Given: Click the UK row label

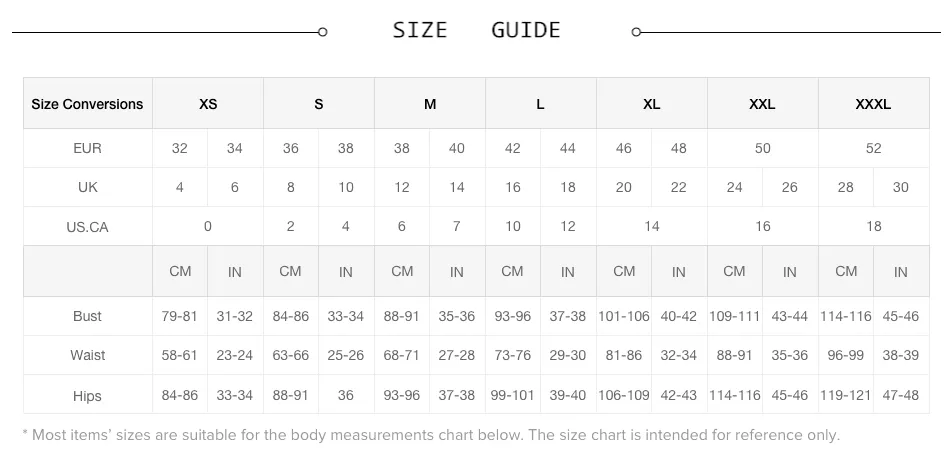Looking at the screenshot, I should (x=87, y=187).
